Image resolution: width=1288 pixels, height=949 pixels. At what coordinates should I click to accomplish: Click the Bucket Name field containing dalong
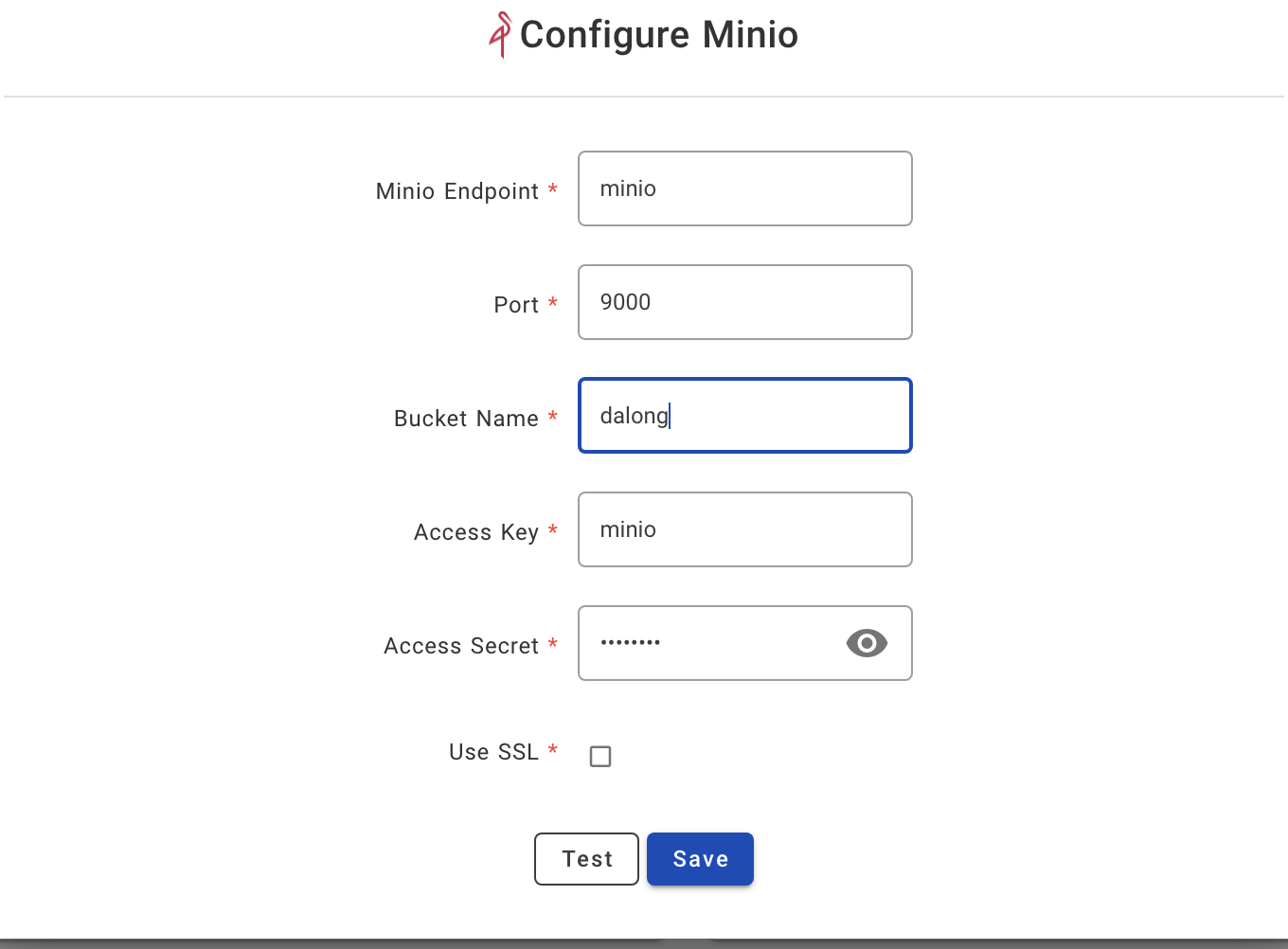(x=745, y=416)
